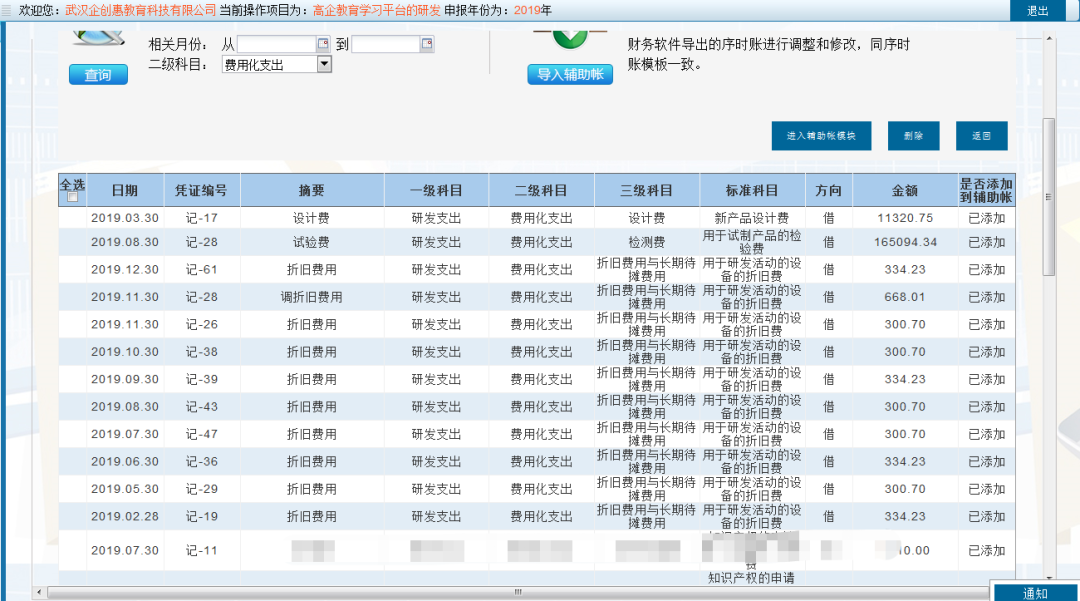
Task: Click the 标准科目 column header
Action: pyautogui.click(x=752, y=191)
